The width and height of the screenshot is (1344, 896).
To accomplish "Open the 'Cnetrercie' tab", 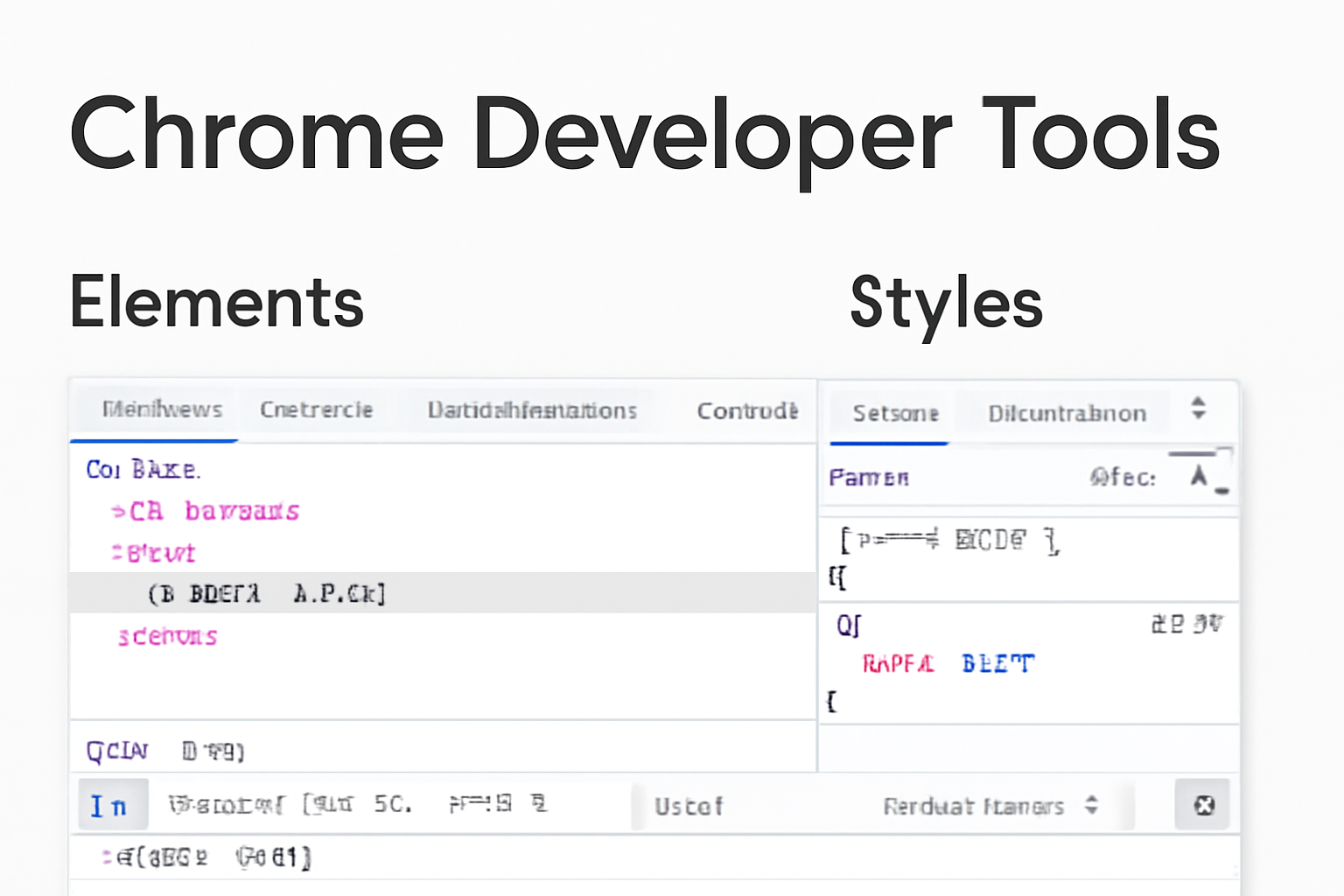I will pos(317,409).
